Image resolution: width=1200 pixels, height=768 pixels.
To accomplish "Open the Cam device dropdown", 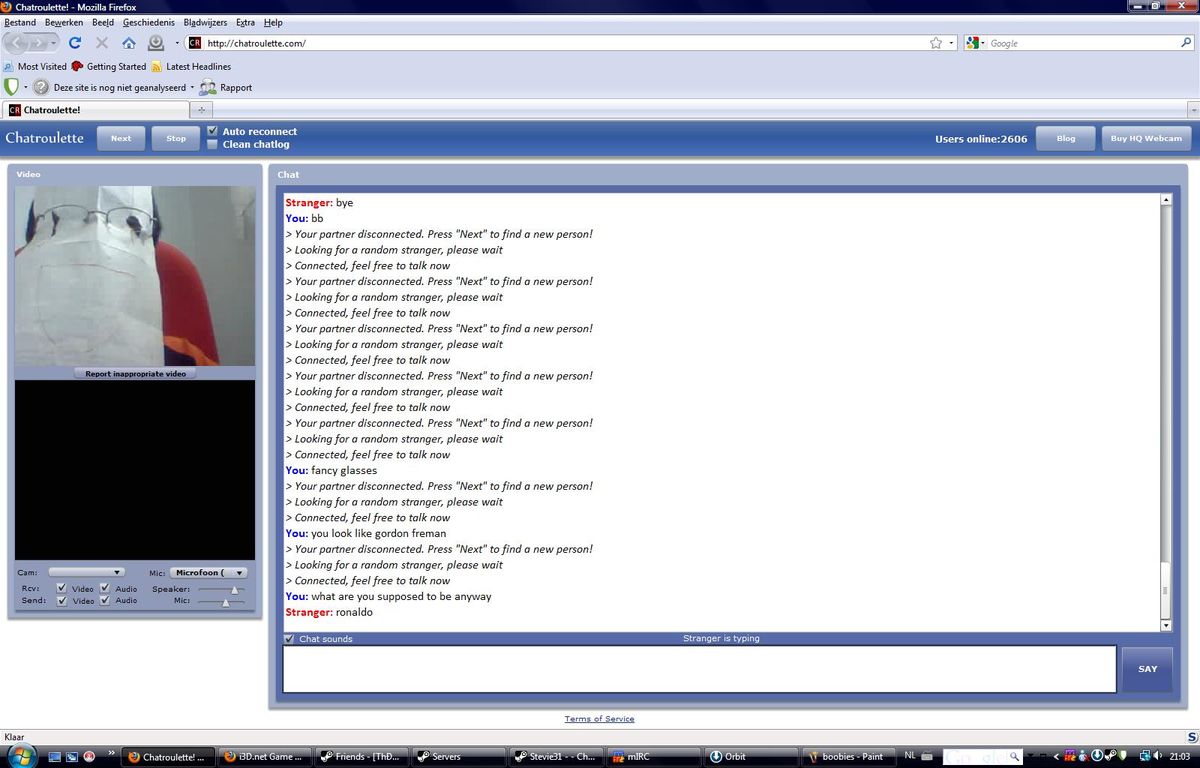I will (86, 573).
